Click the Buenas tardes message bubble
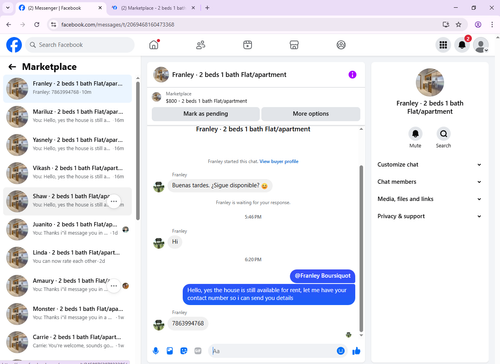500x364 pixels. [x=220, y=186]
